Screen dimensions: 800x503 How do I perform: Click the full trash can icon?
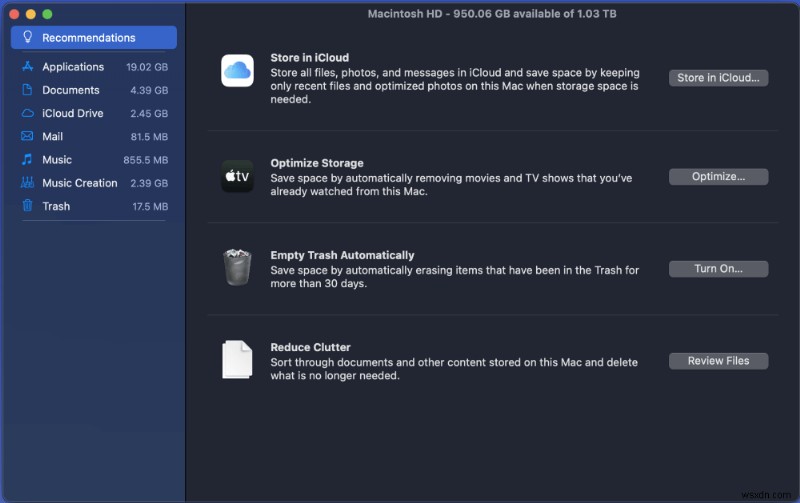tap(237, 267)
